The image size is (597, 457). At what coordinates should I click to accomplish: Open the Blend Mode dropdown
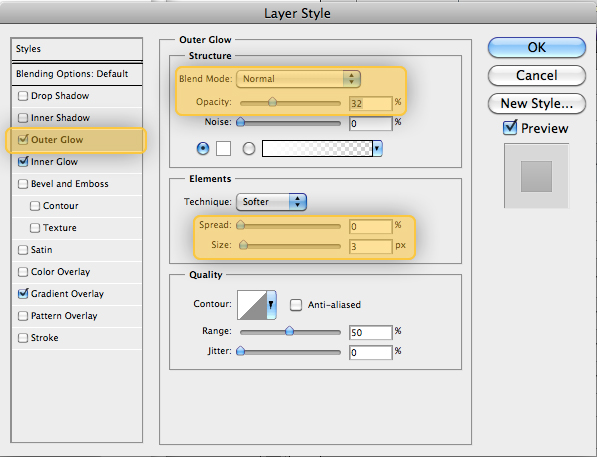(298, 79)
